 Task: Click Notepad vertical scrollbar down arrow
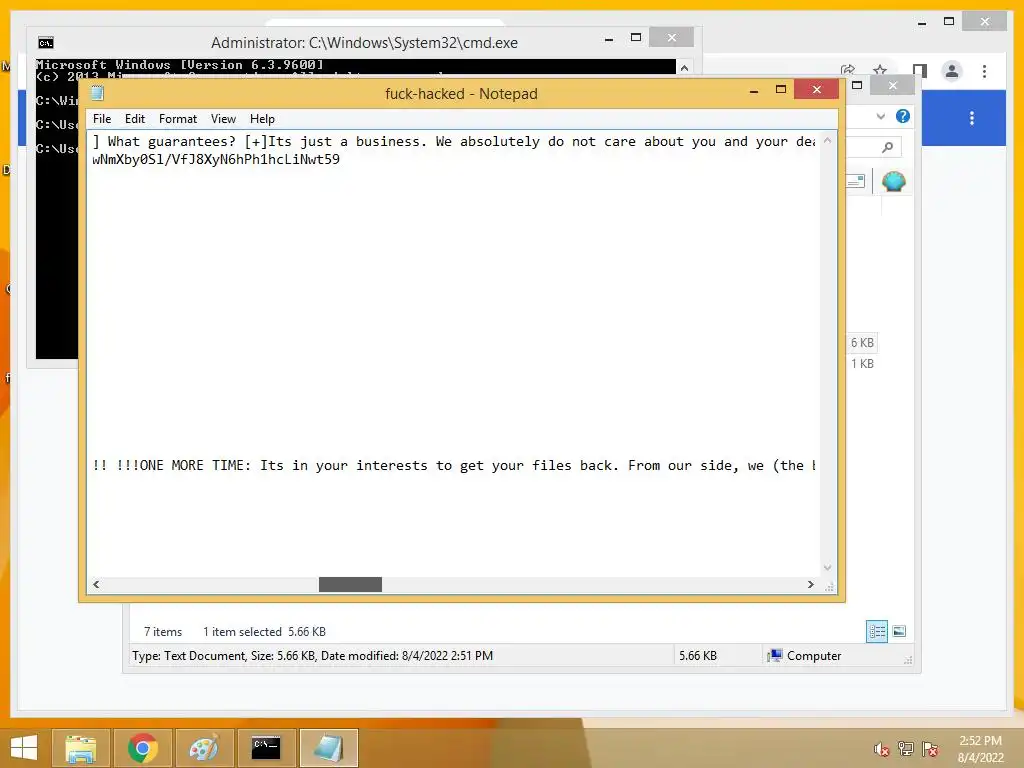827,568
